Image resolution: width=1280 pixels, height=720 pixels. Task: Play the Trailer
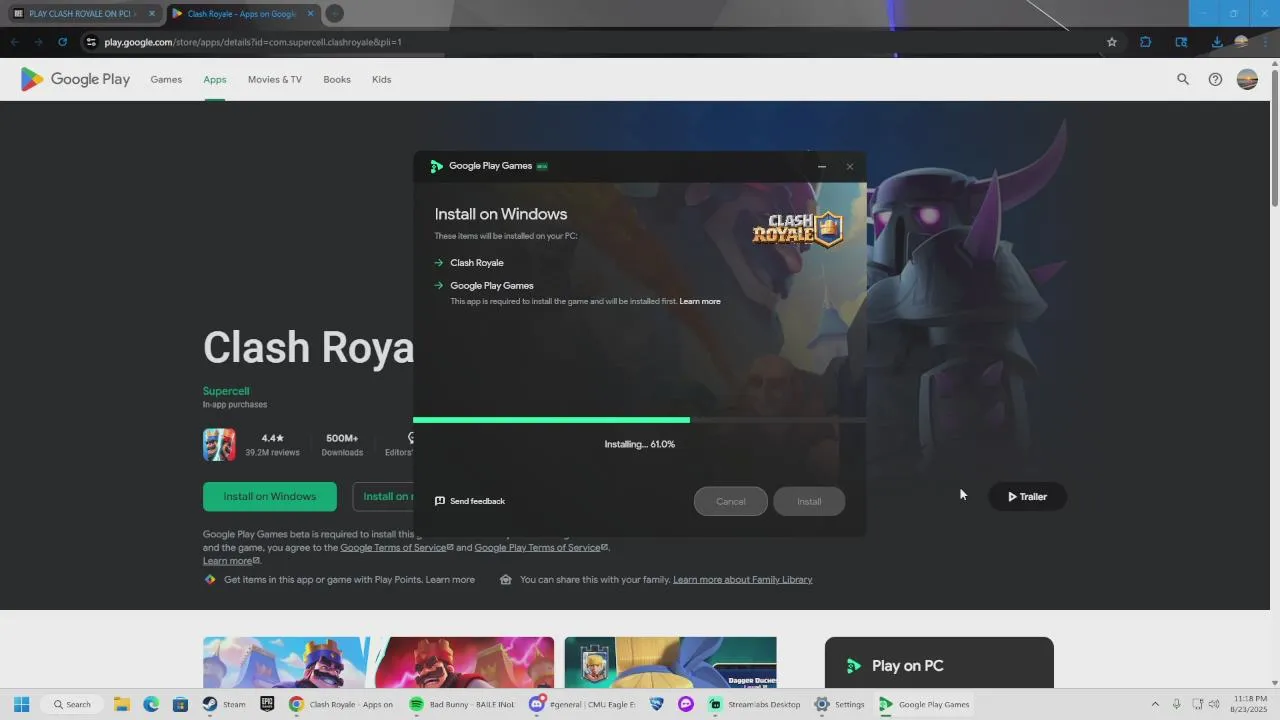pos(1027,496)
